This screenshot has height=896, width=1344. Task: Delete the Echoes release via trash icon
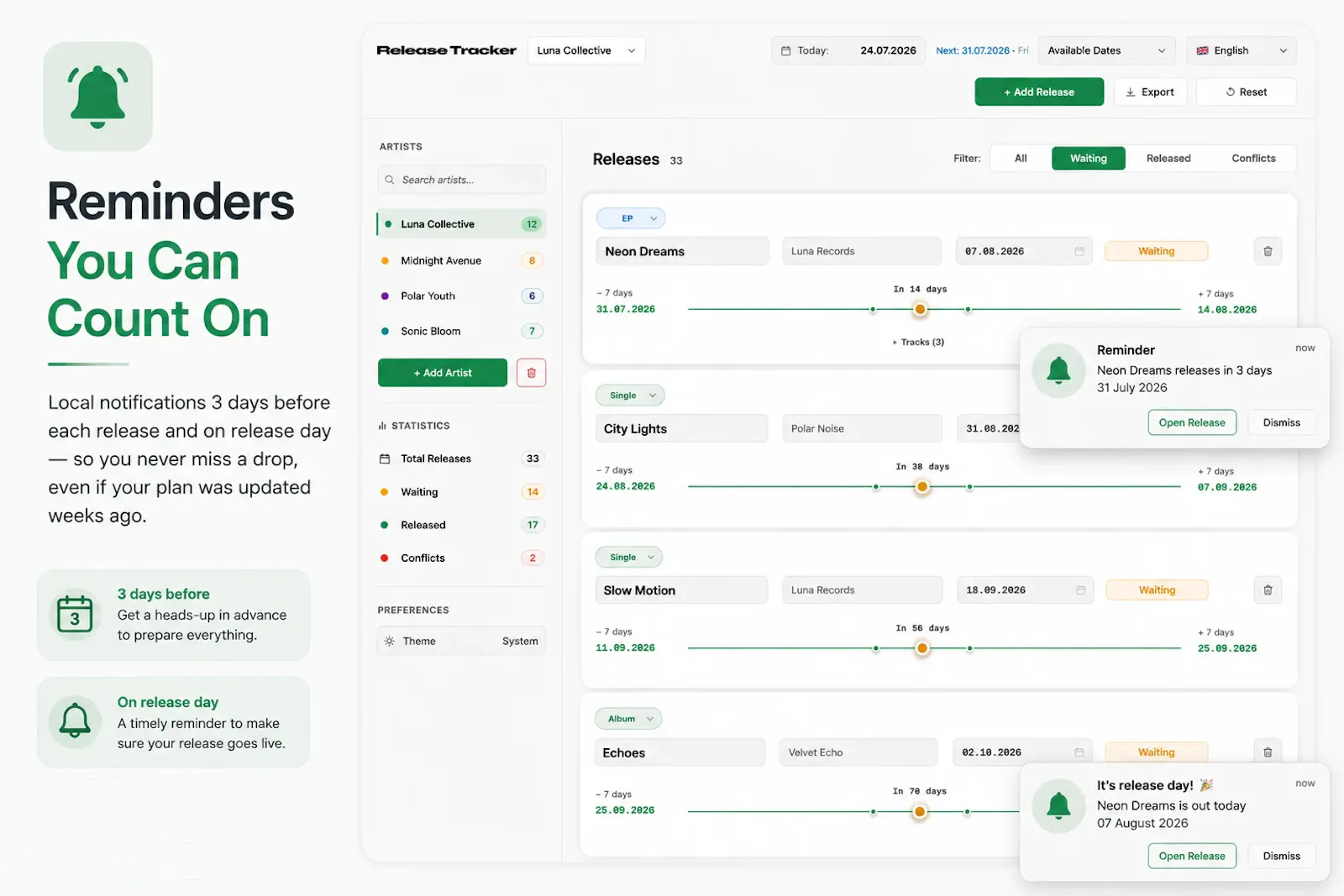tap(1268, 752)
